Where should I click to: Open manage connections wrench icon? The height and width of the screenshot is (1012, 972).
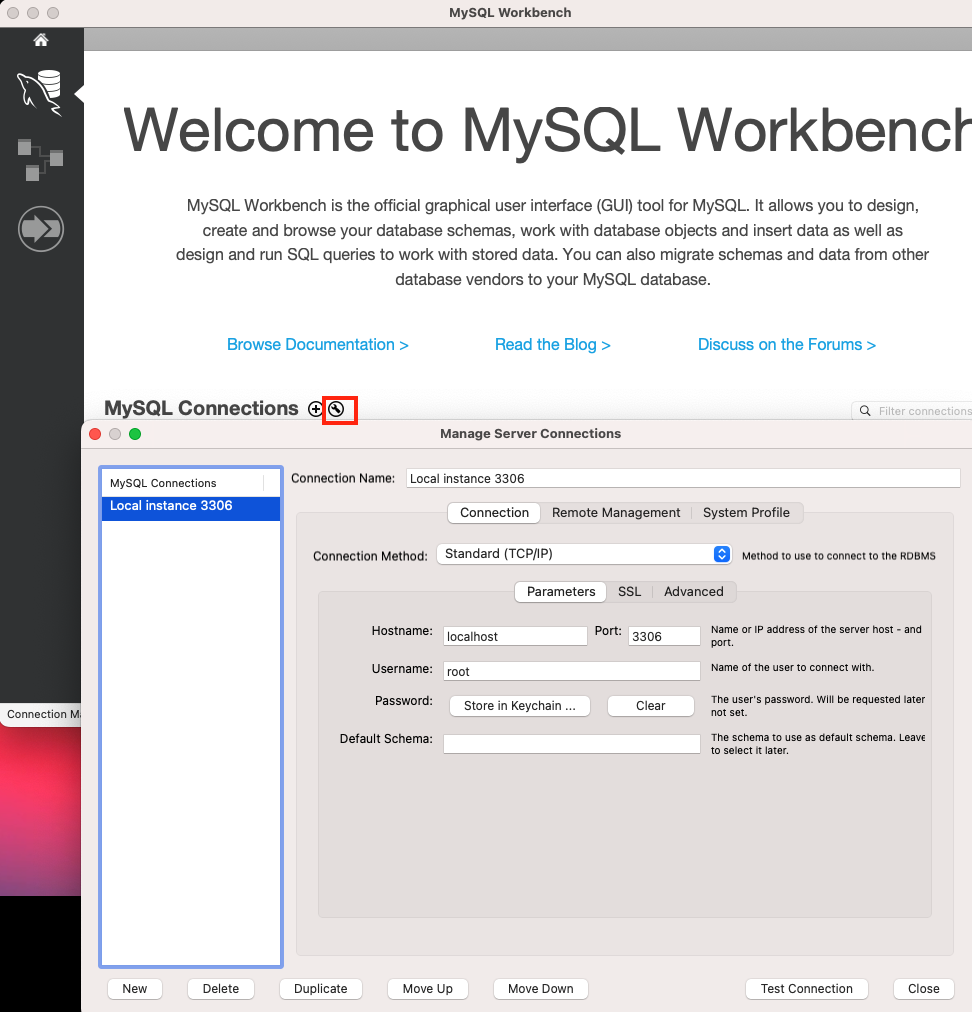click(x=336, y=409)
